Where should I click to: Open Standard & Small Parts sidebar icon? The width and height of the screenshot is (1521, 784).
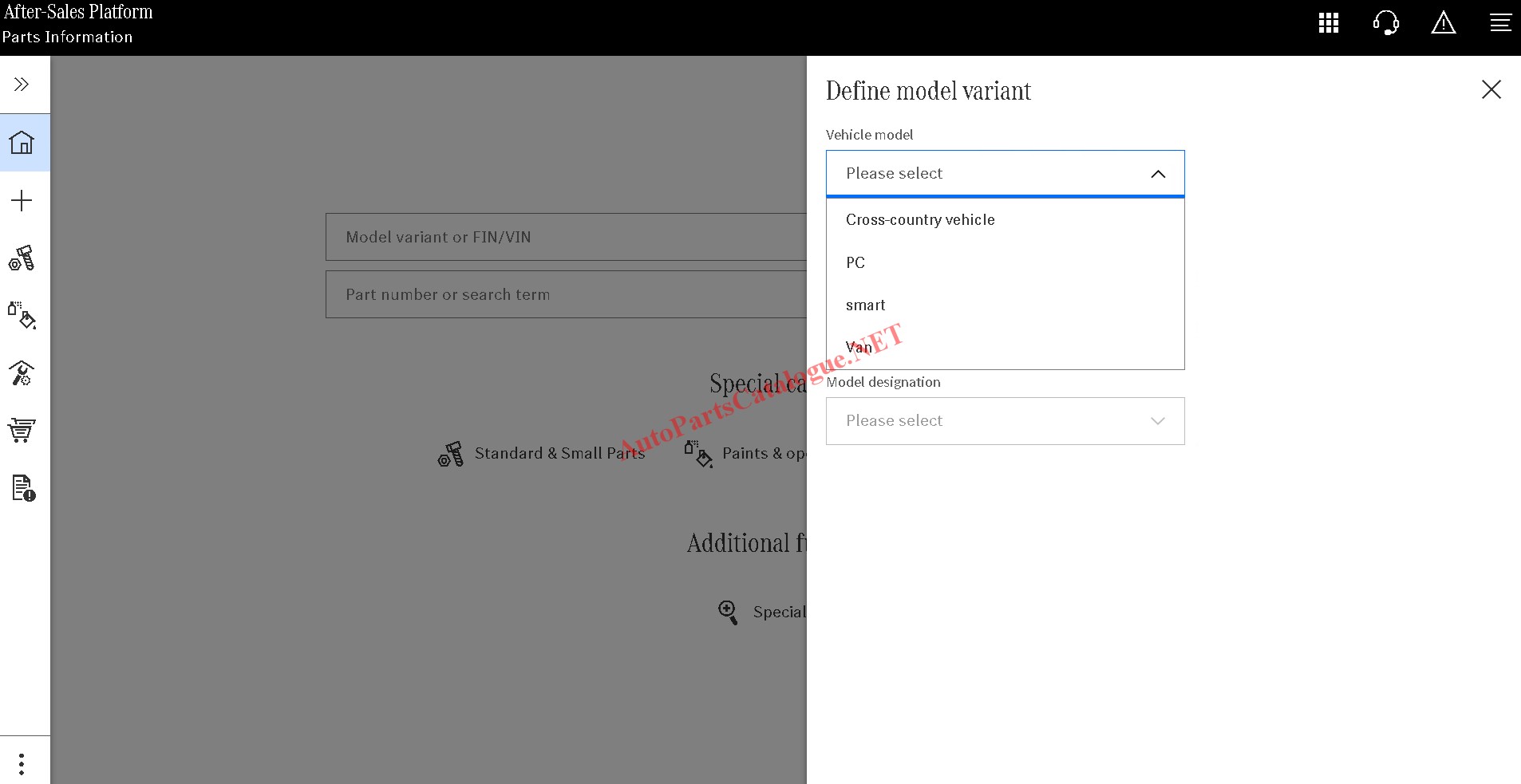22,258
